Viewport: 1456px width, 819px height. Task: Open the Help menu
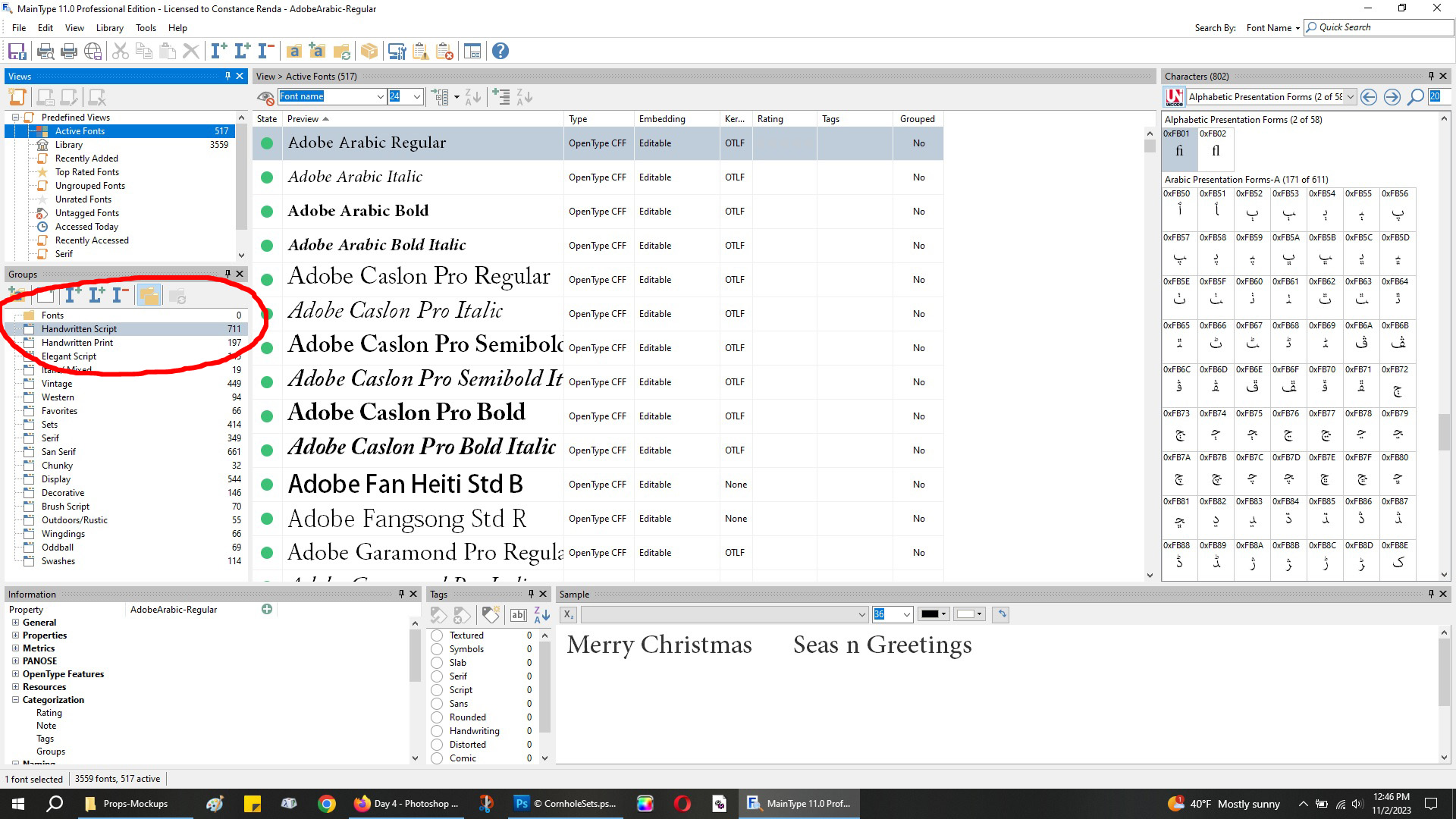pos(177,28)
